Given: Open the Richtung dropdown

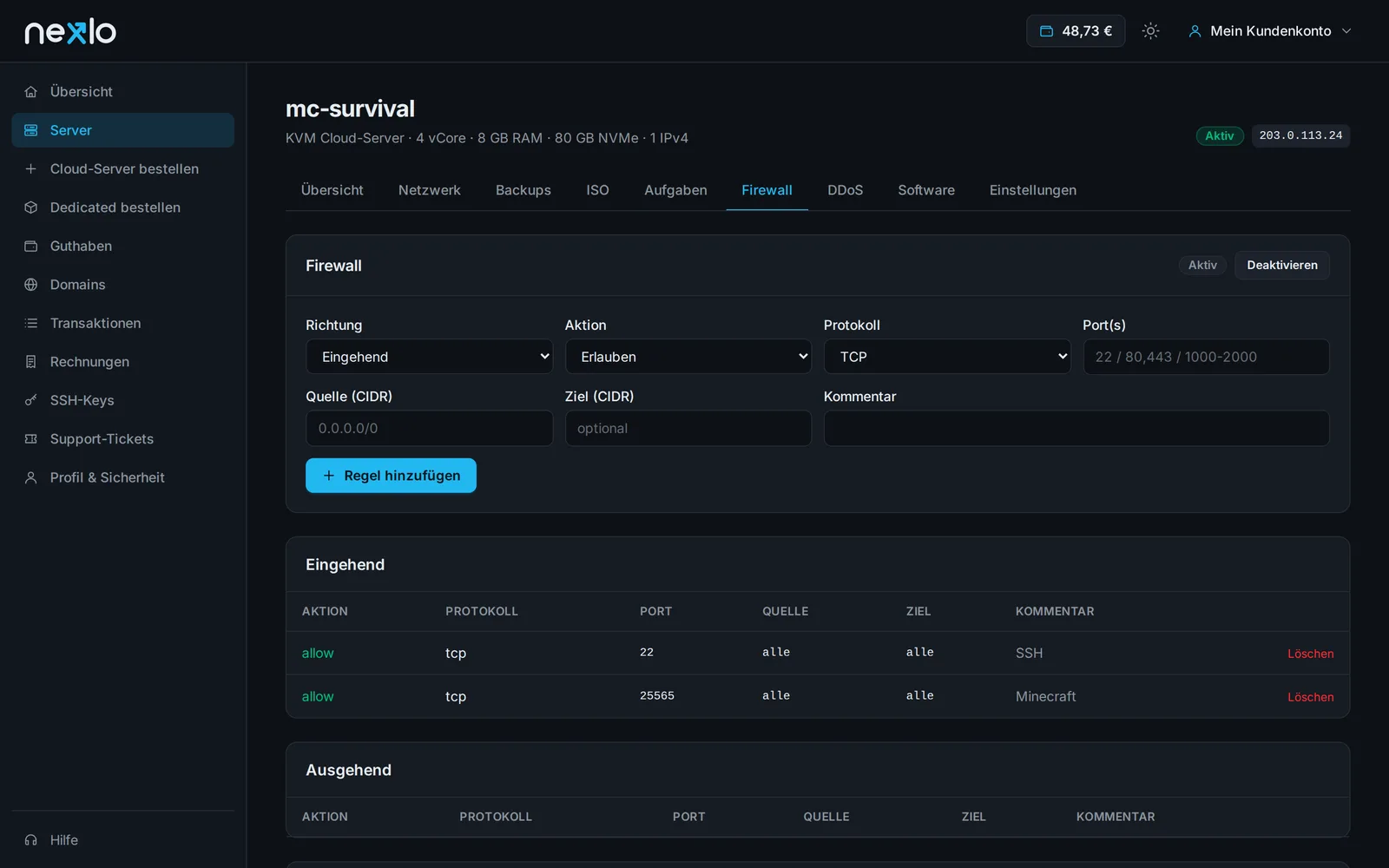Looking at the screenshot, I should pyautogui.click(x=429, y=357).
